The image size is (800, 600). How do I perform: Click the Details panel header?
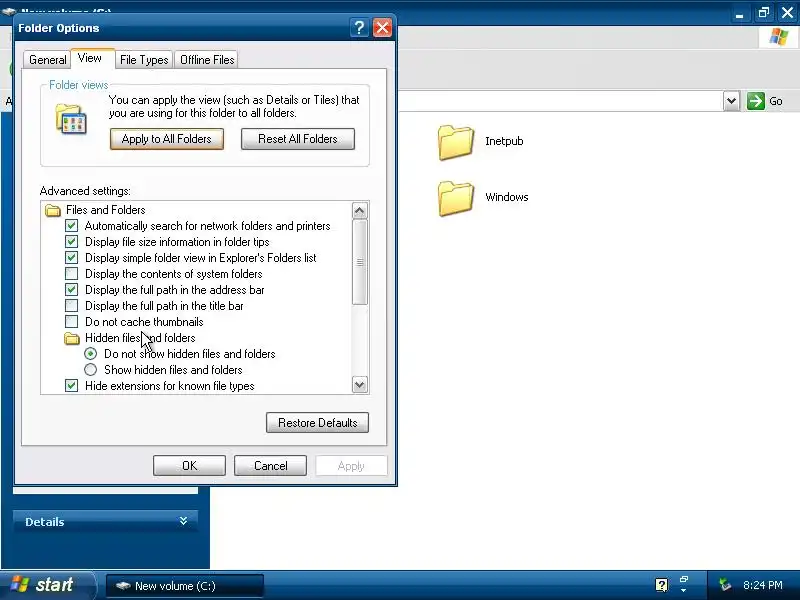[105, 521]
